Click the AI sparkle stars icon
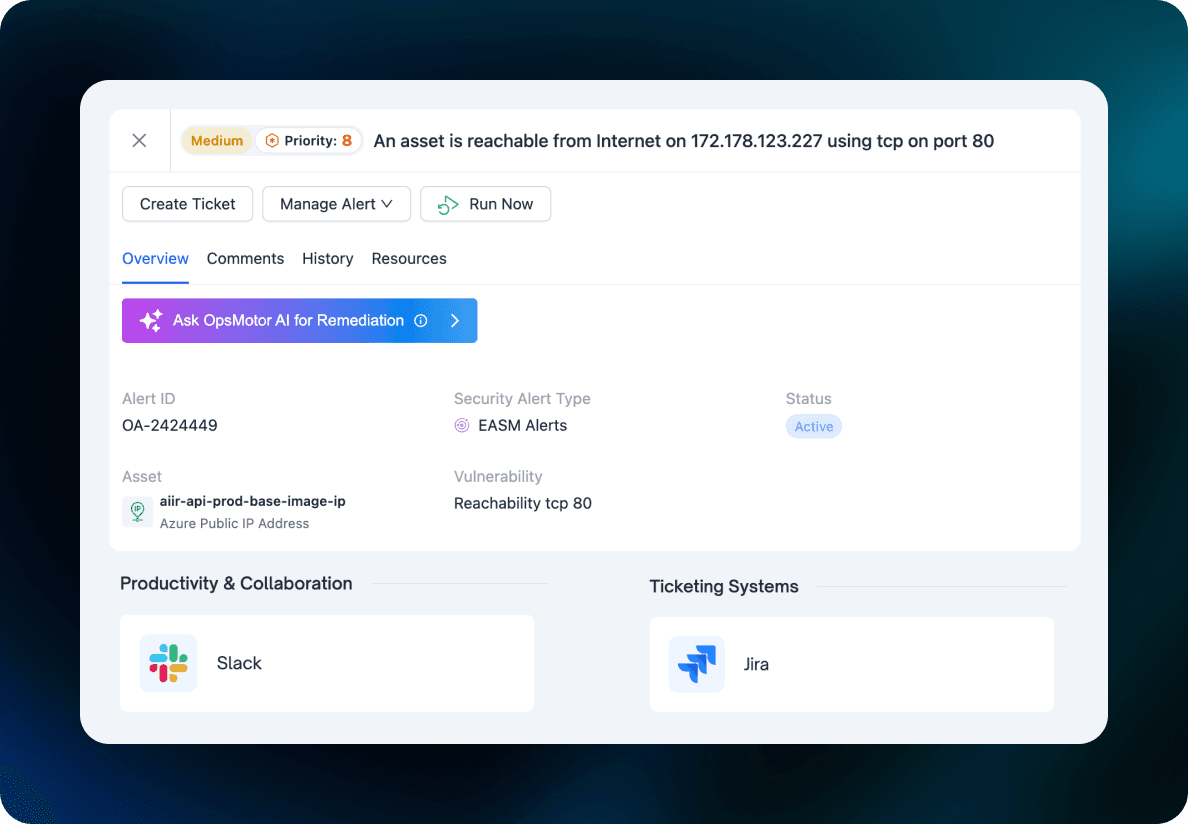The image size is (1188, 824). [151, 320]
